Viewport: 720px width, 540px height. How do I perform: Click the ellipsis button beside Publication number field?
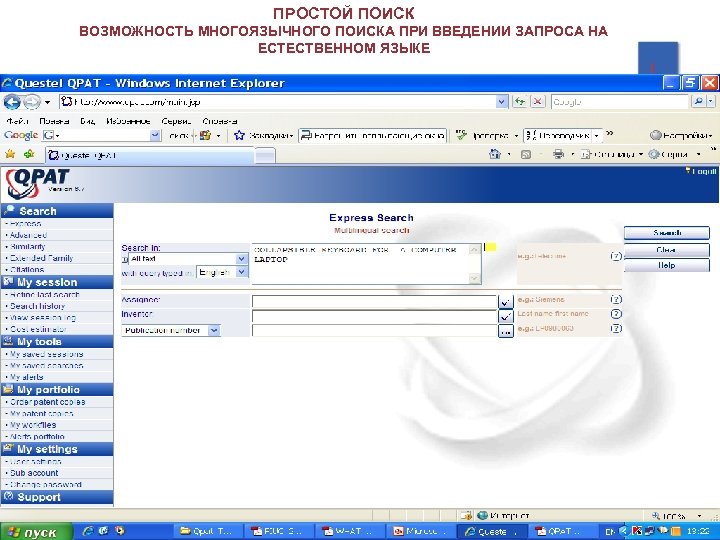506,331
